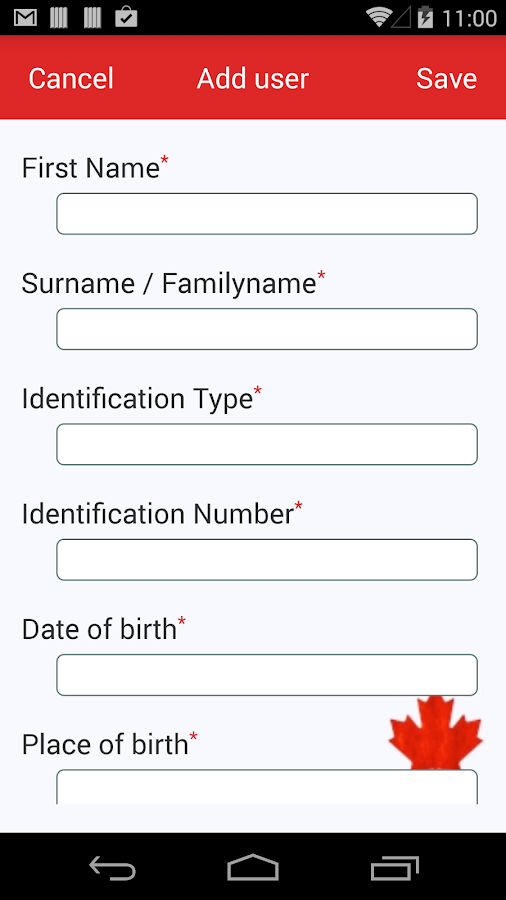Open the Identification Type selection field

[x=267, y=444]
